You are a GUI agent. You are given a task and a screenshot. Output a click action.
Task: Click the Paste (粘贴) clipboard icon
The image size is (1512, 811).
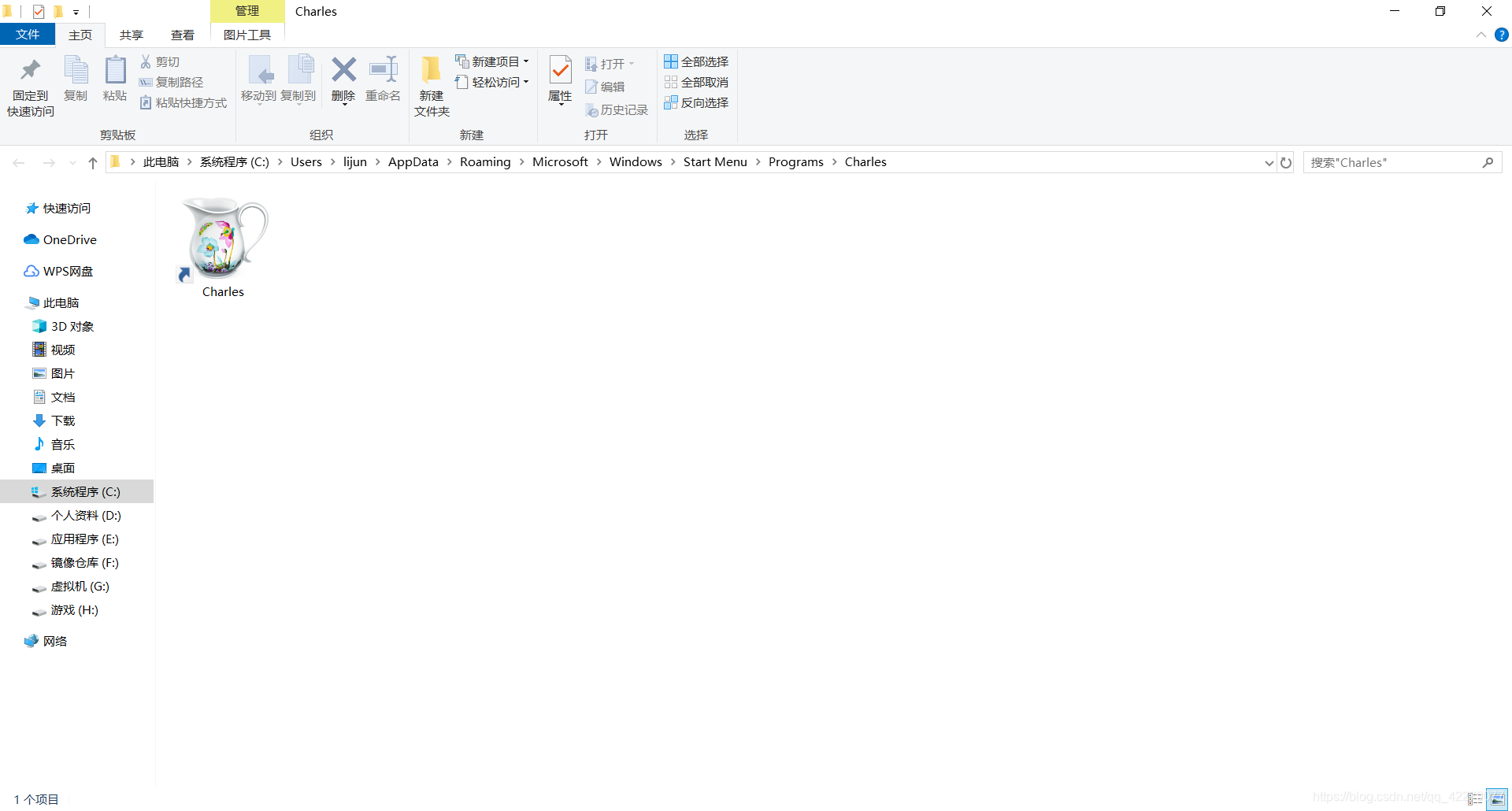coord(115,70)
